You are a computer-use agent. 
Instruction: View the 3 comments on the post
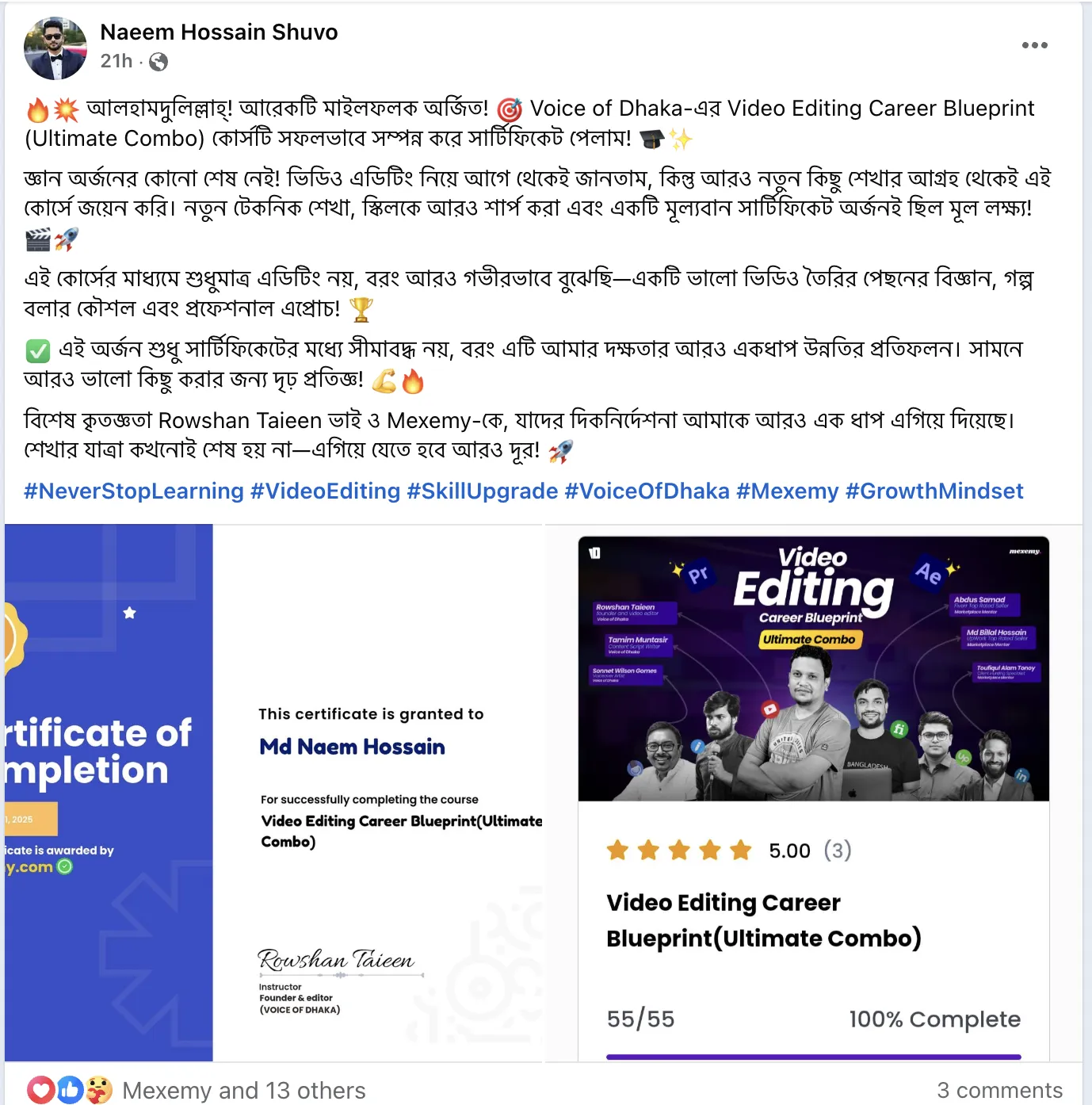point(1000,1091)
